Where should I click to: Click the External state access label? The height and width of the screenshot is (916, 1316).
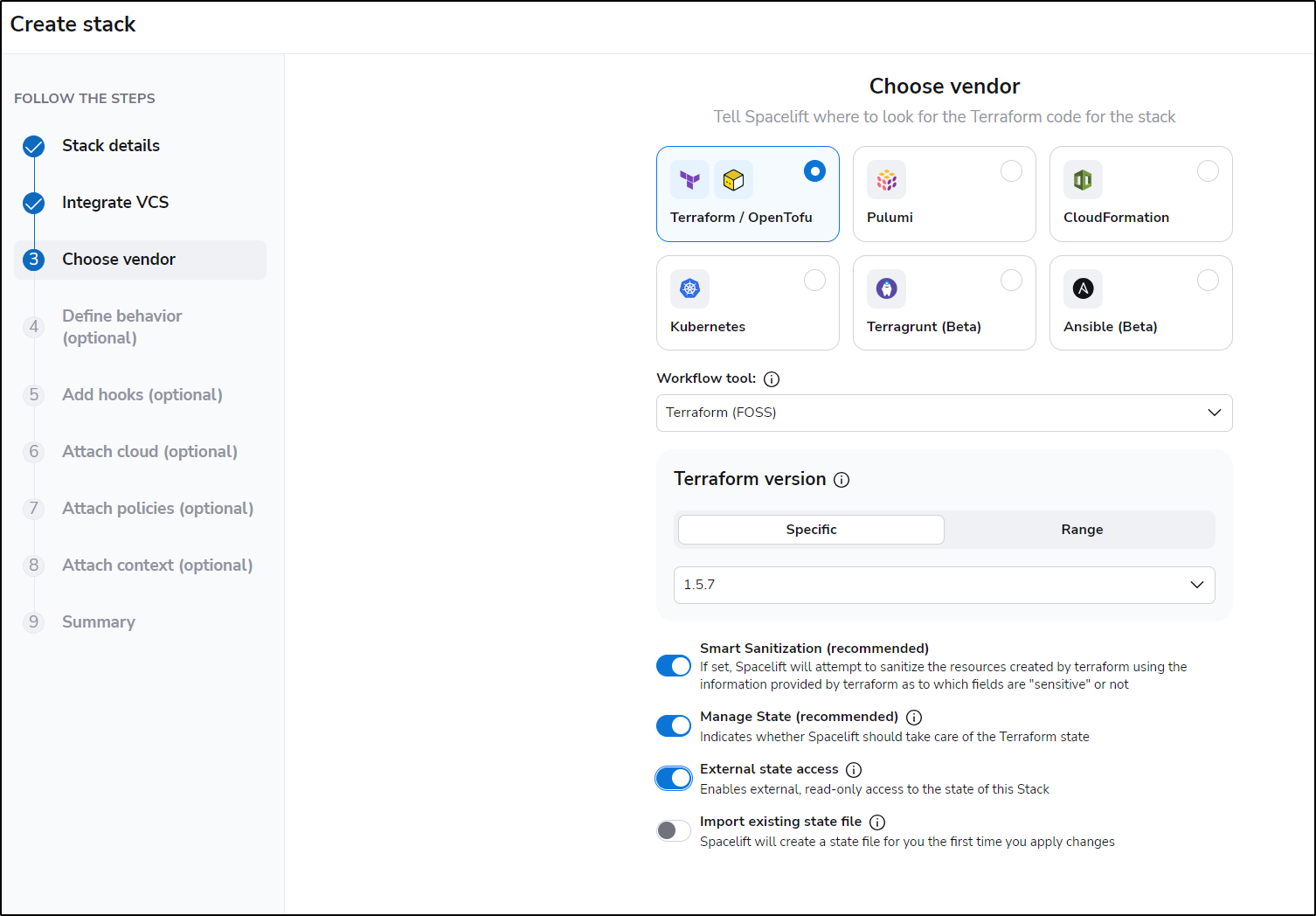pyautogui.click(x=769, y=769)
